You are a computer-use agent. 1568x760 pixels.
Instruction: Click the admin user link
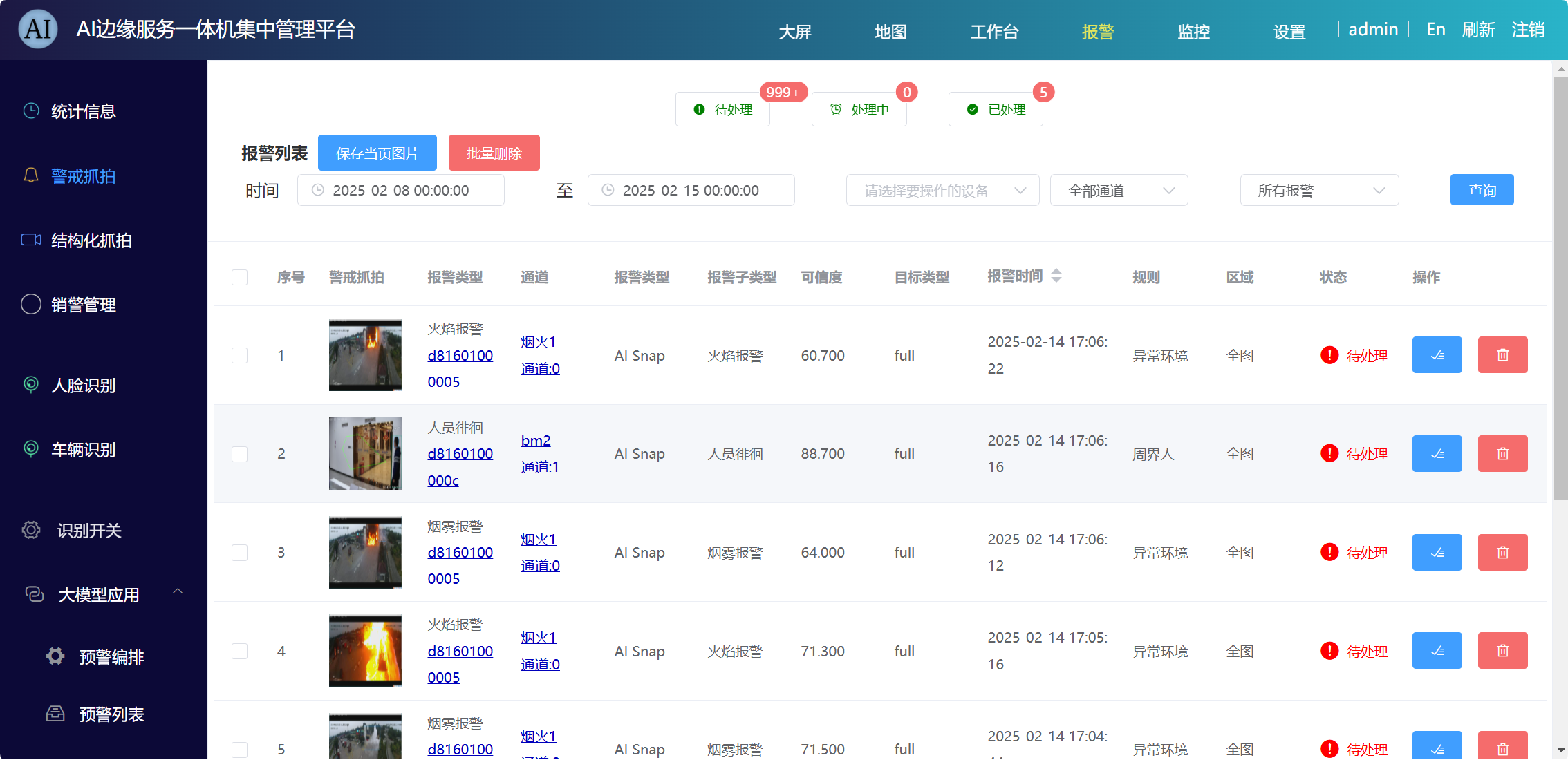pos(1373,29)
